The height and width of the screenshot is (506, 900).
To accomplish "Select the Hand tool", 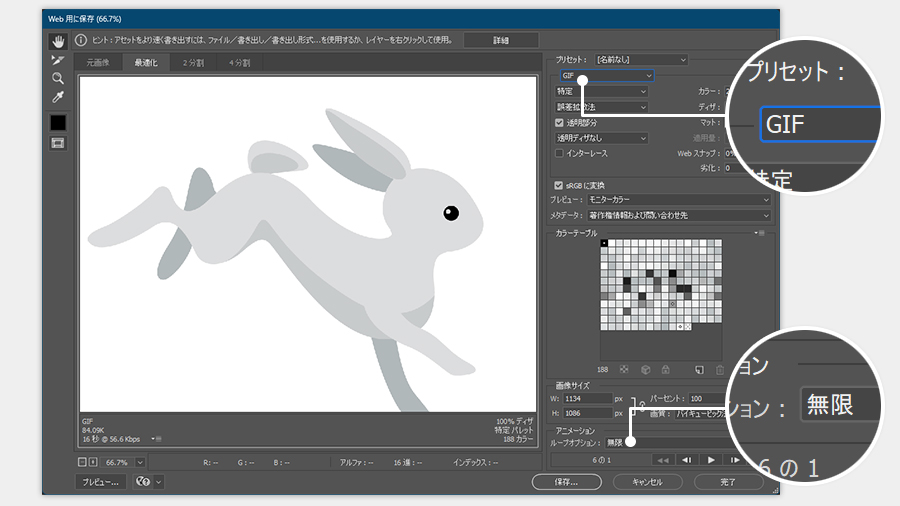I will (x=58, y=41).
